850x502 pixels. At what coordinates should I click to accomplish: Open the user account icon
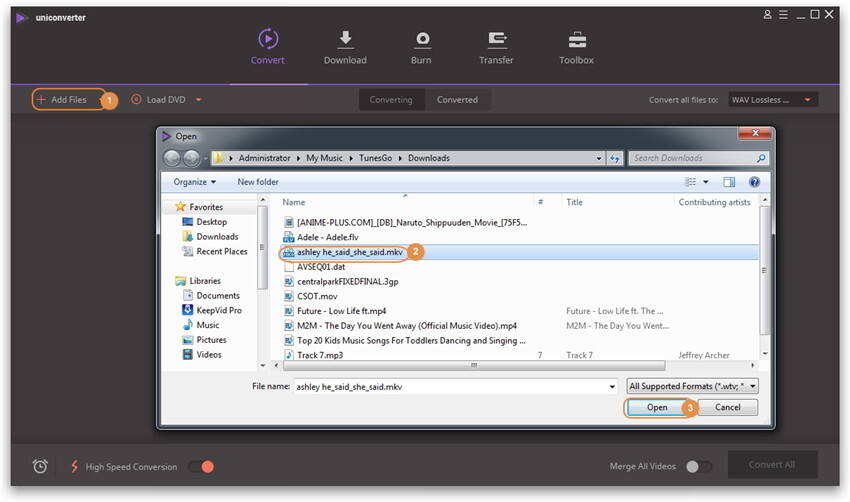click(768, 15)
